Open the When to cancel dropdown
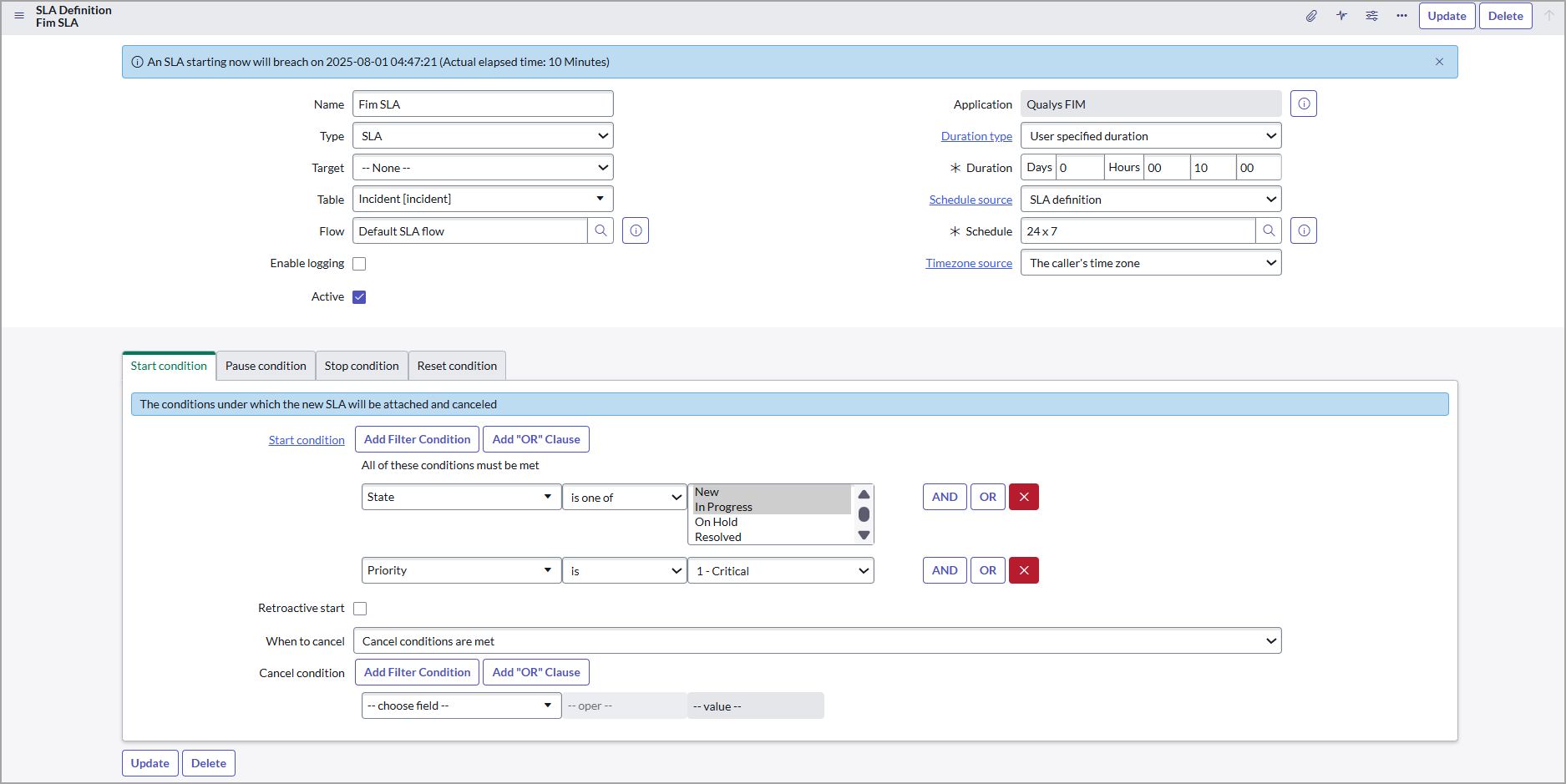Viewport: 1566px width, 784px height. pyautogui.click(x=816, y=641)
